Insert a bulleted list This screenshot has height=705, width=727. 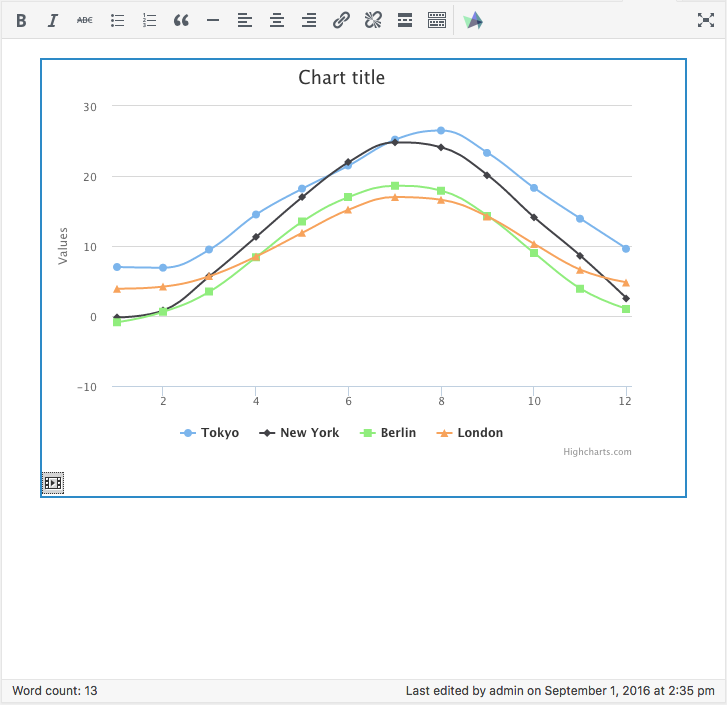(x=117, y=20)
